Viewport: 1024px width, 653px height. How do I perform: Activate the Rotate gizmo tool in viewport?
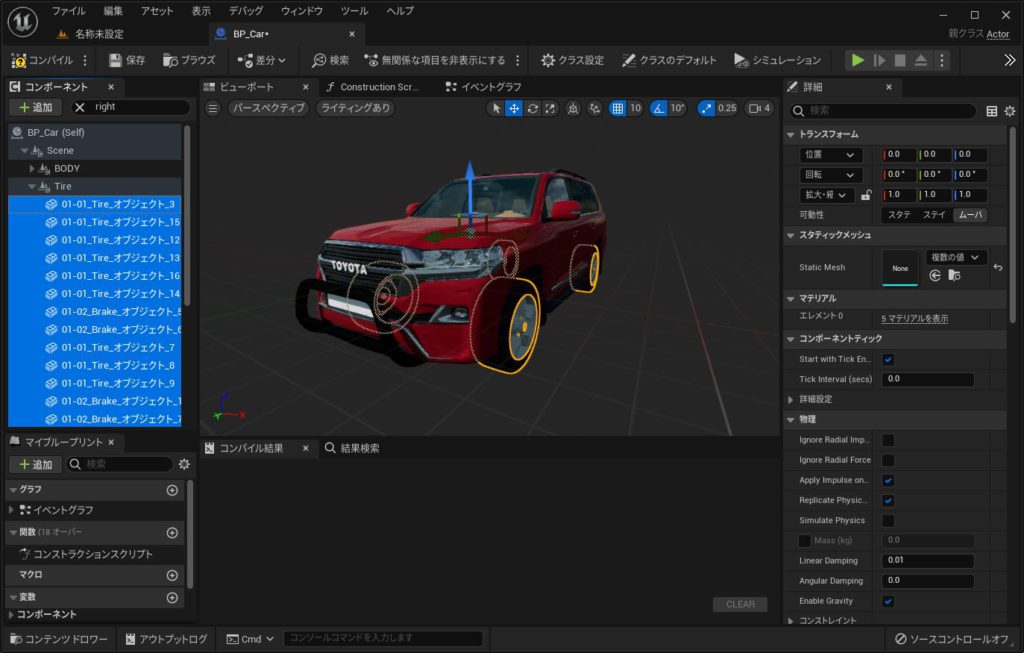coord(533,108)
